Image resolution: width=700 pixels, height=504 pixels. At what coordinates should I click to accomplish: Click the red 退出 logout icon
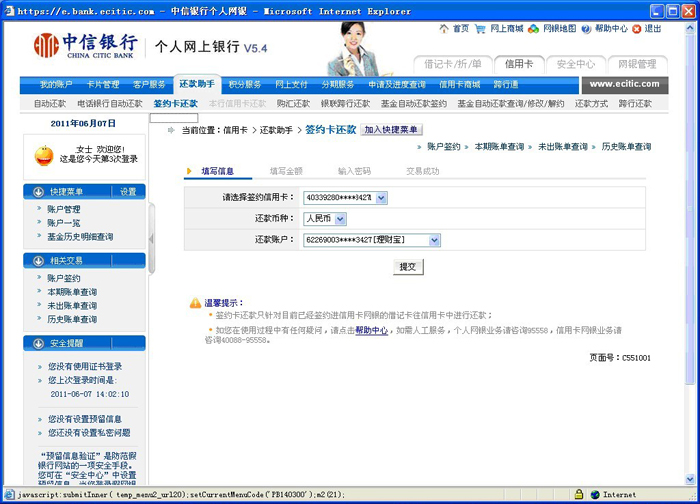[x=636, y=29]
